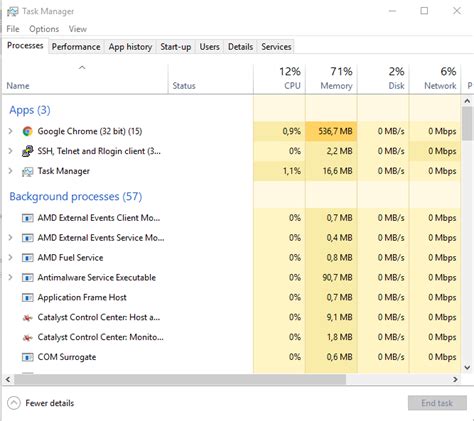Open the Options menu
Image resolution: width=474 pixels, height=421 pixels.
tap(44, 29)
